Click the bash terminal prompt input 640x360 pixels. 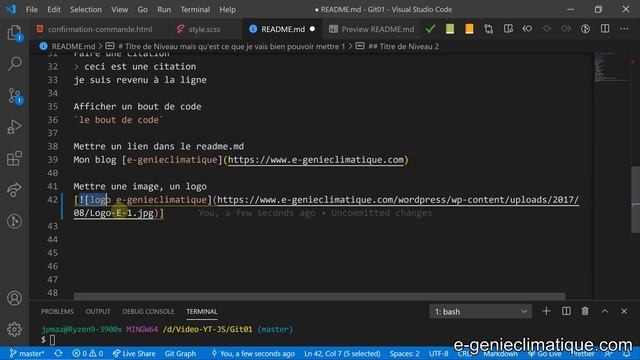(x=52, y=340)
